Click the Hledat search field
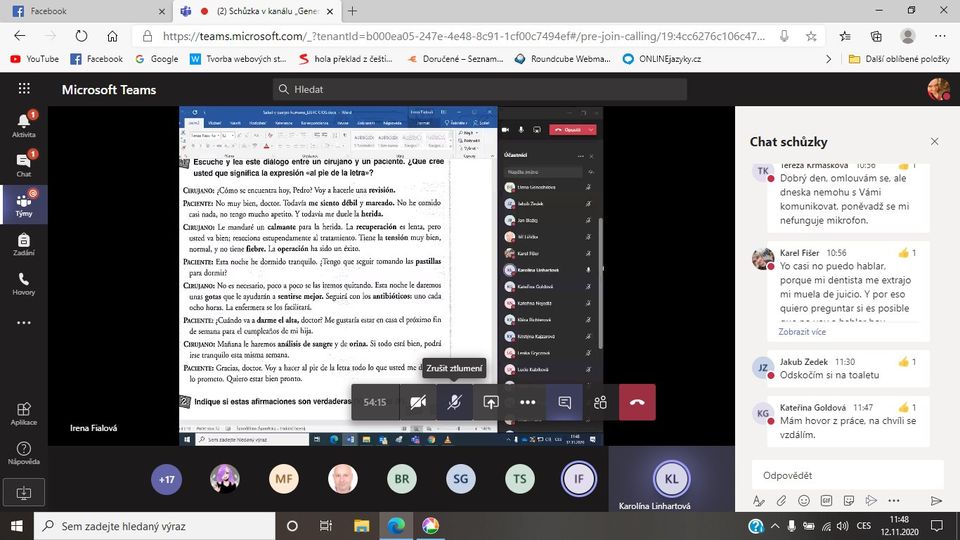Viewport: 960px width, 540px height. (480, 89)
